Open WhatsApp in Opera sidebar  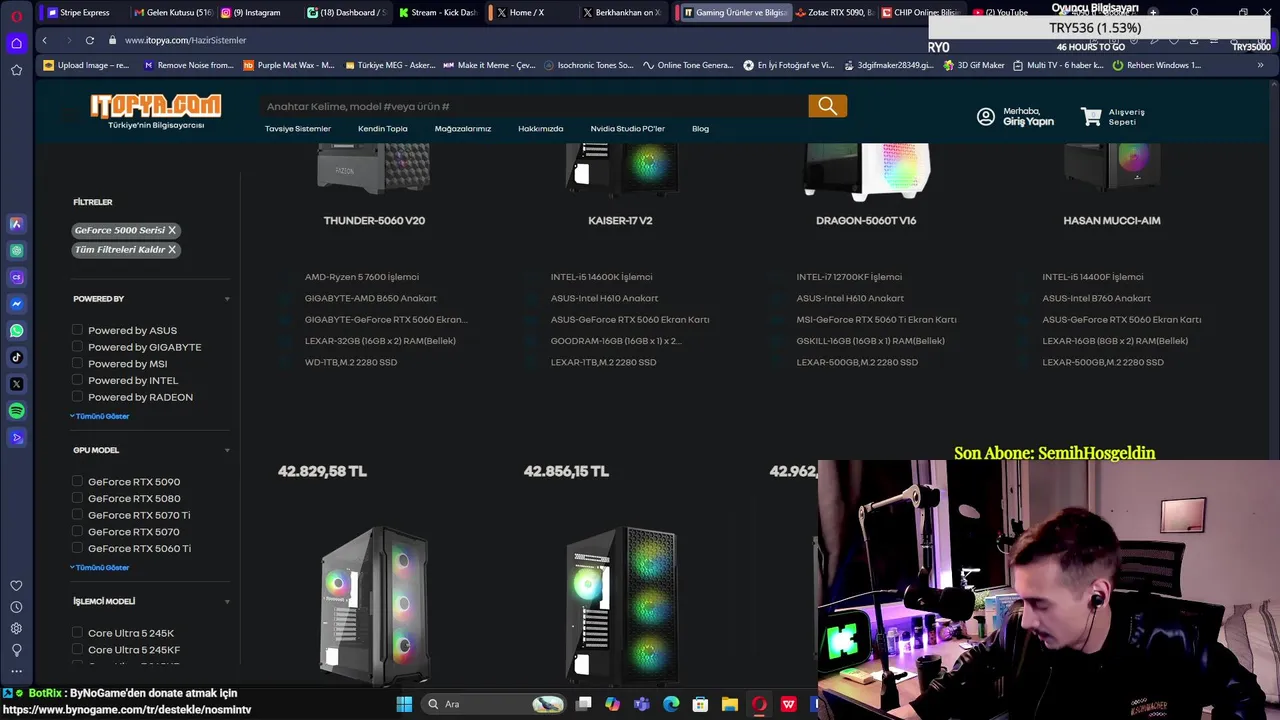[16, 330]
